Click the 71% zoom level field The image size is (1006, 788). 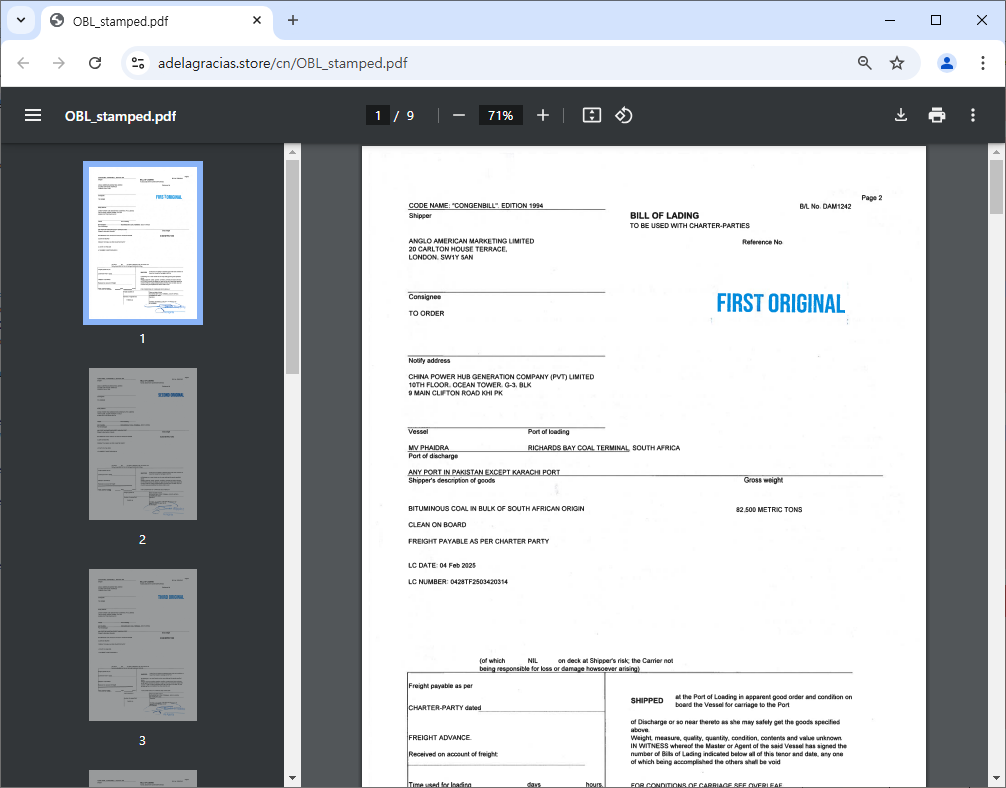pos(500,116)
